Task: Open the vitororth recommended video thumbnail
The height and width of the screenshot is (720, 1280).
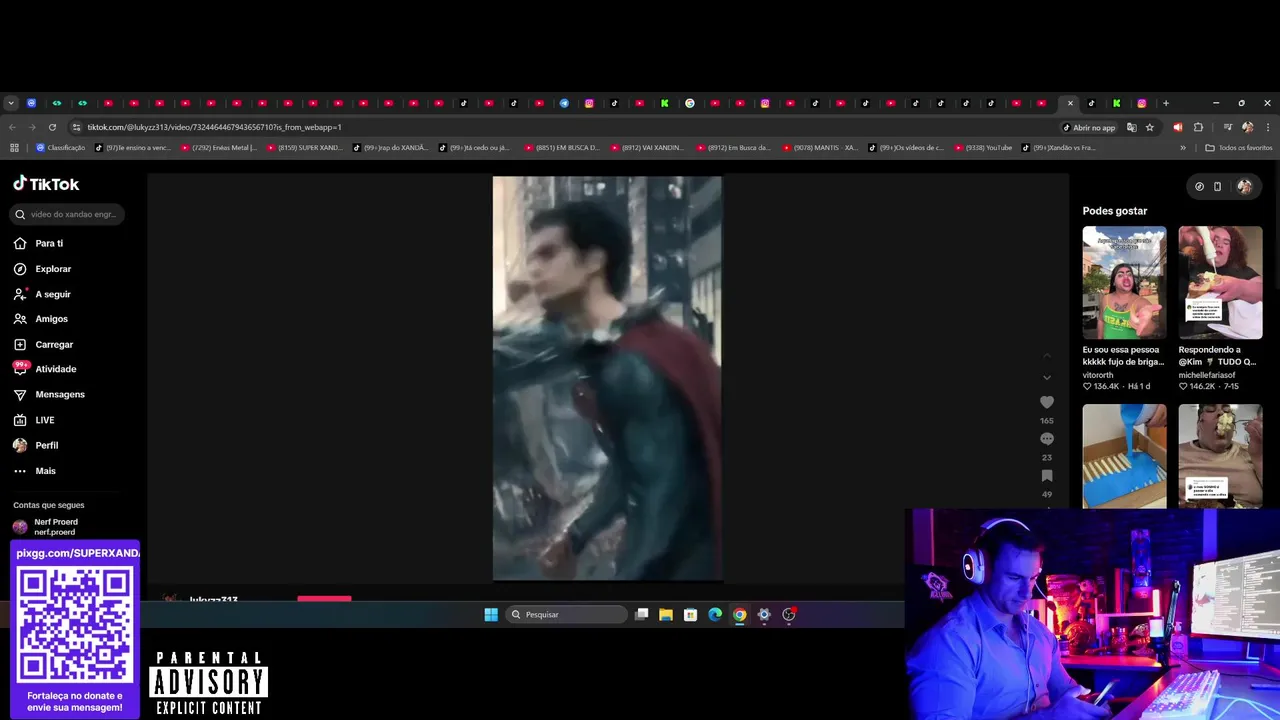Action: coord(1124,283)
